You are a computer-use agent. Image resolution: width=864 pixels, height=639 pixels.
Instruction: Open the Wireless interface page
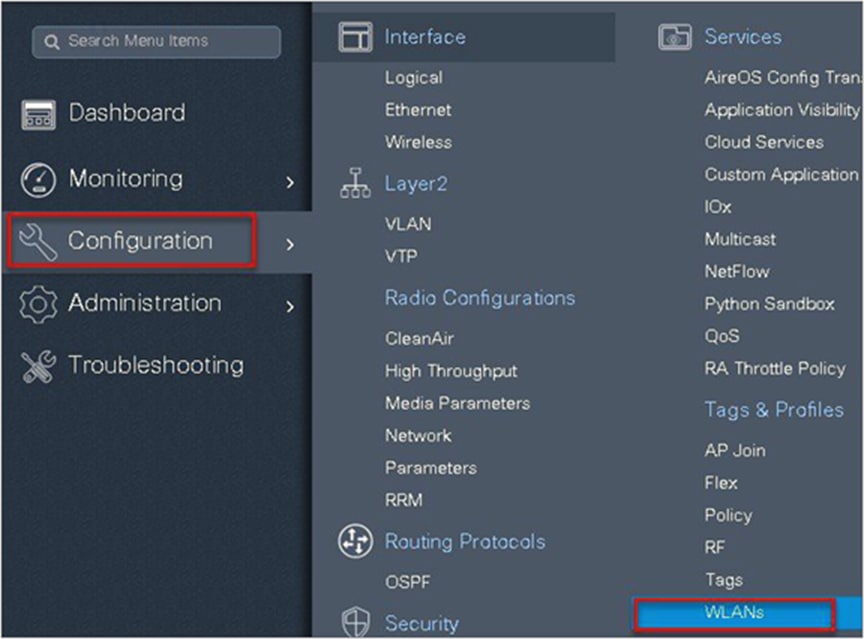point(418,142)
